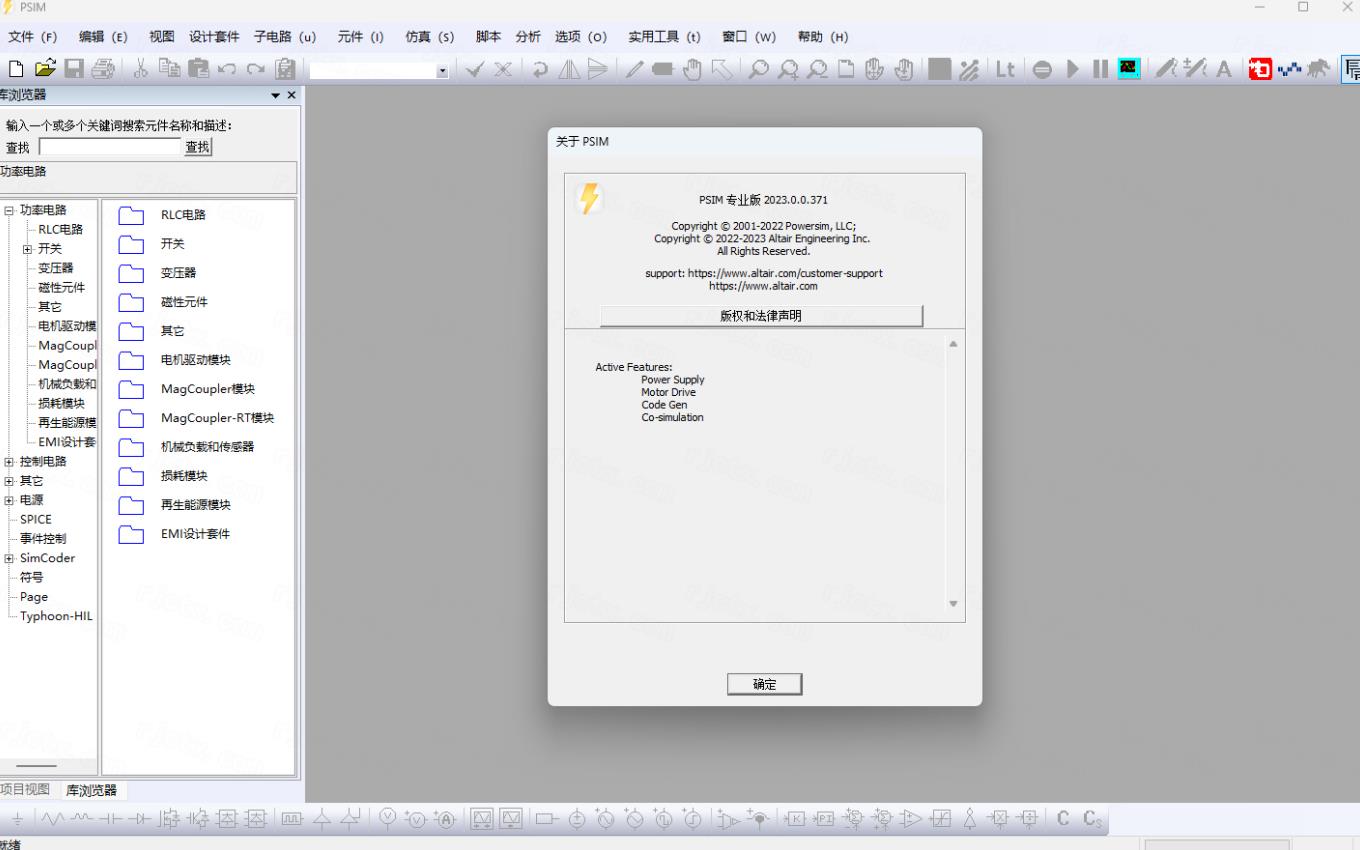The height and width of the screenshot is (850, 1360).
Task: Switch to the 库浏览器 tab
Action: [91, 790]
